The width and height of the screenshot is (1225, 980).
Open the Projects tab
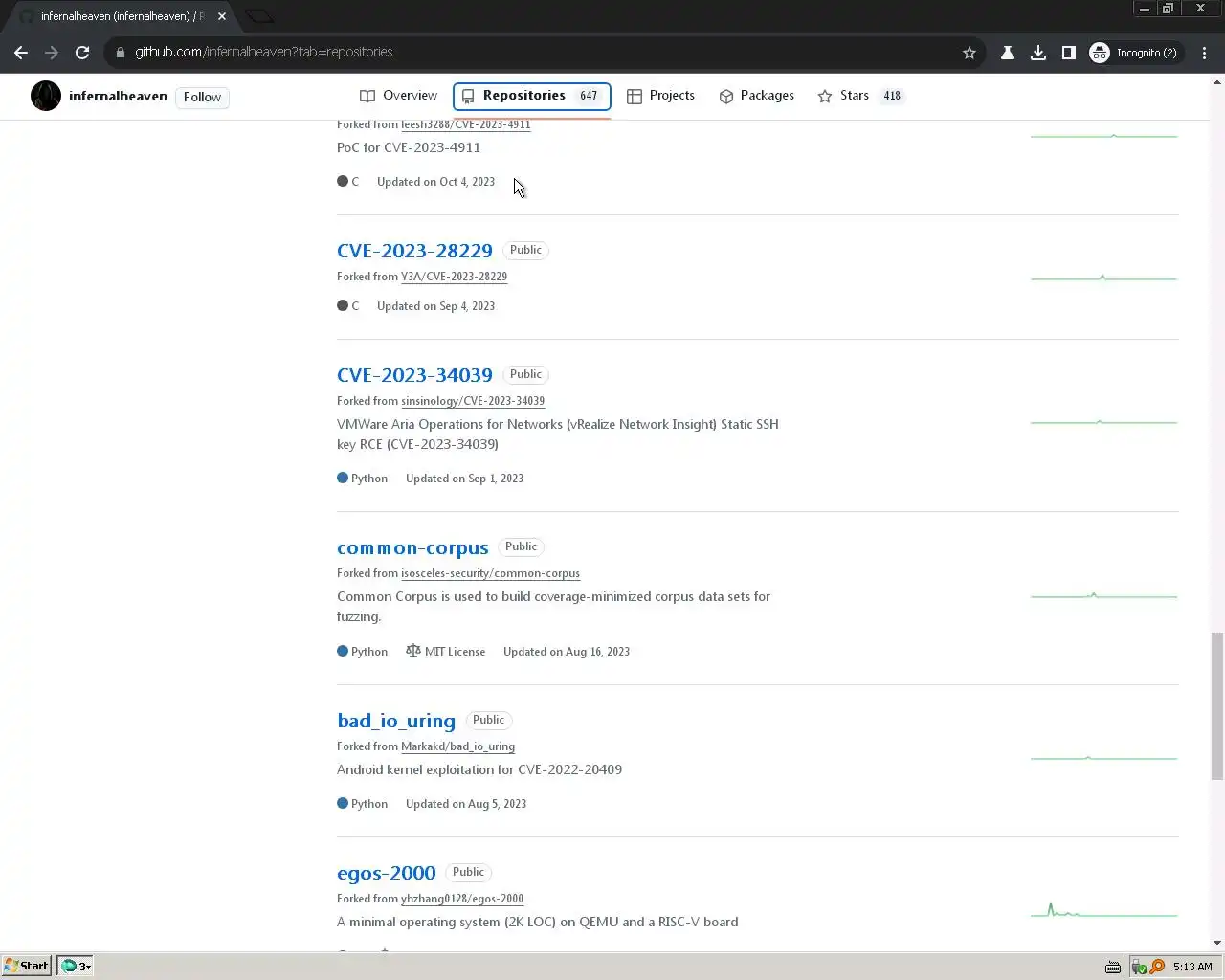click(x=660, y=96)
